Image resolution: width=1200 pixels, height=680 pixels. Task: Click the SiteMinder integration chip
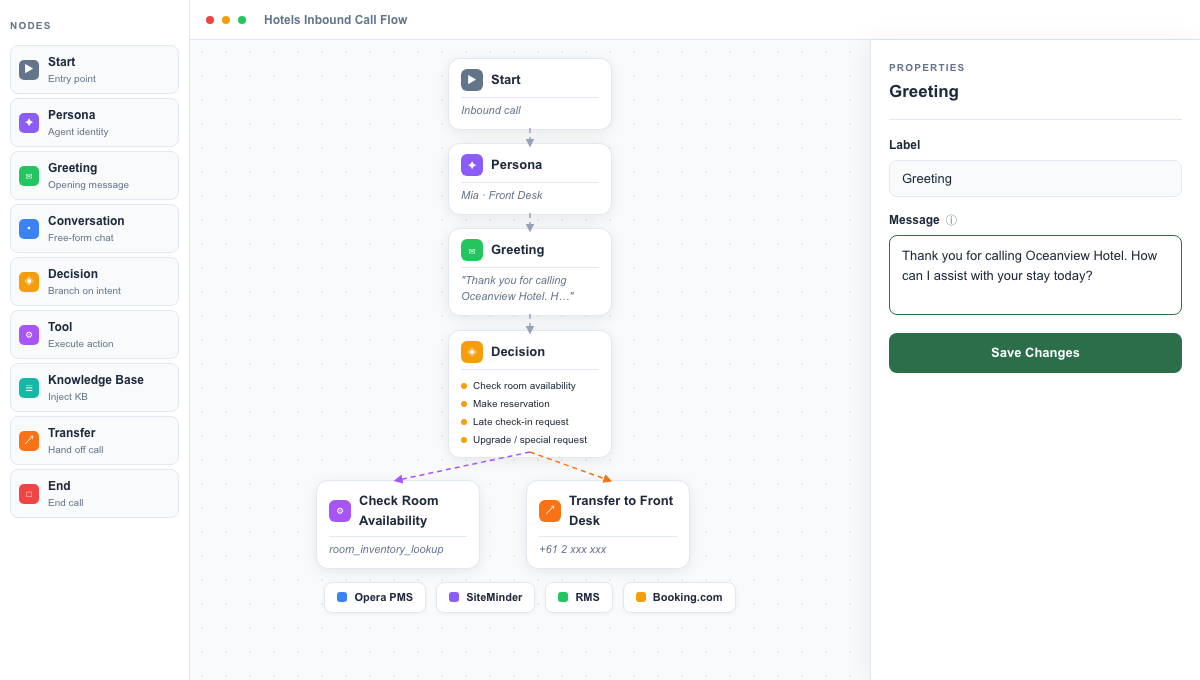coord(485,597)
